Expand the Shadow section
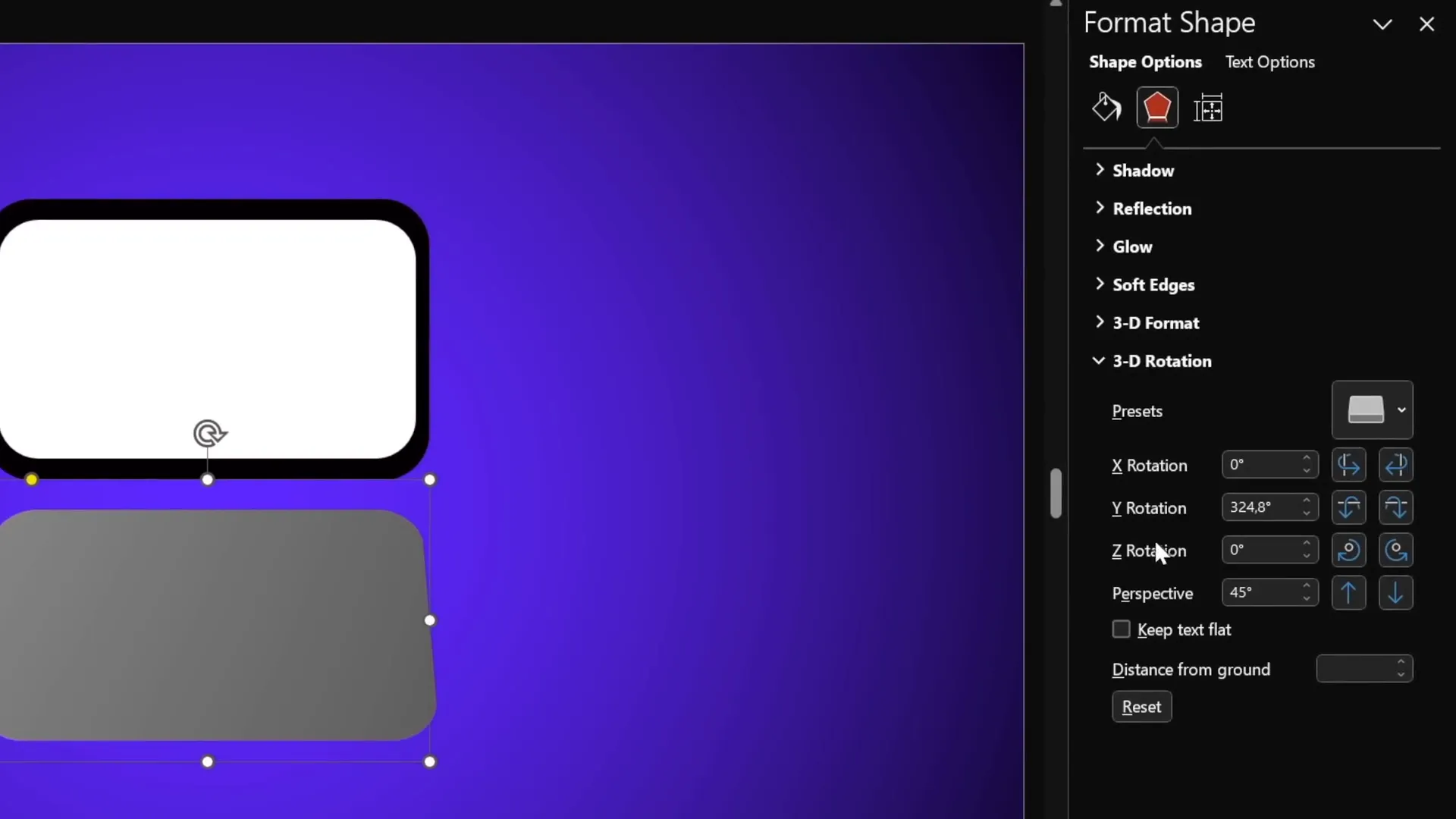The width and height of the screenshot is (1456, 819). coord(1134,171)
